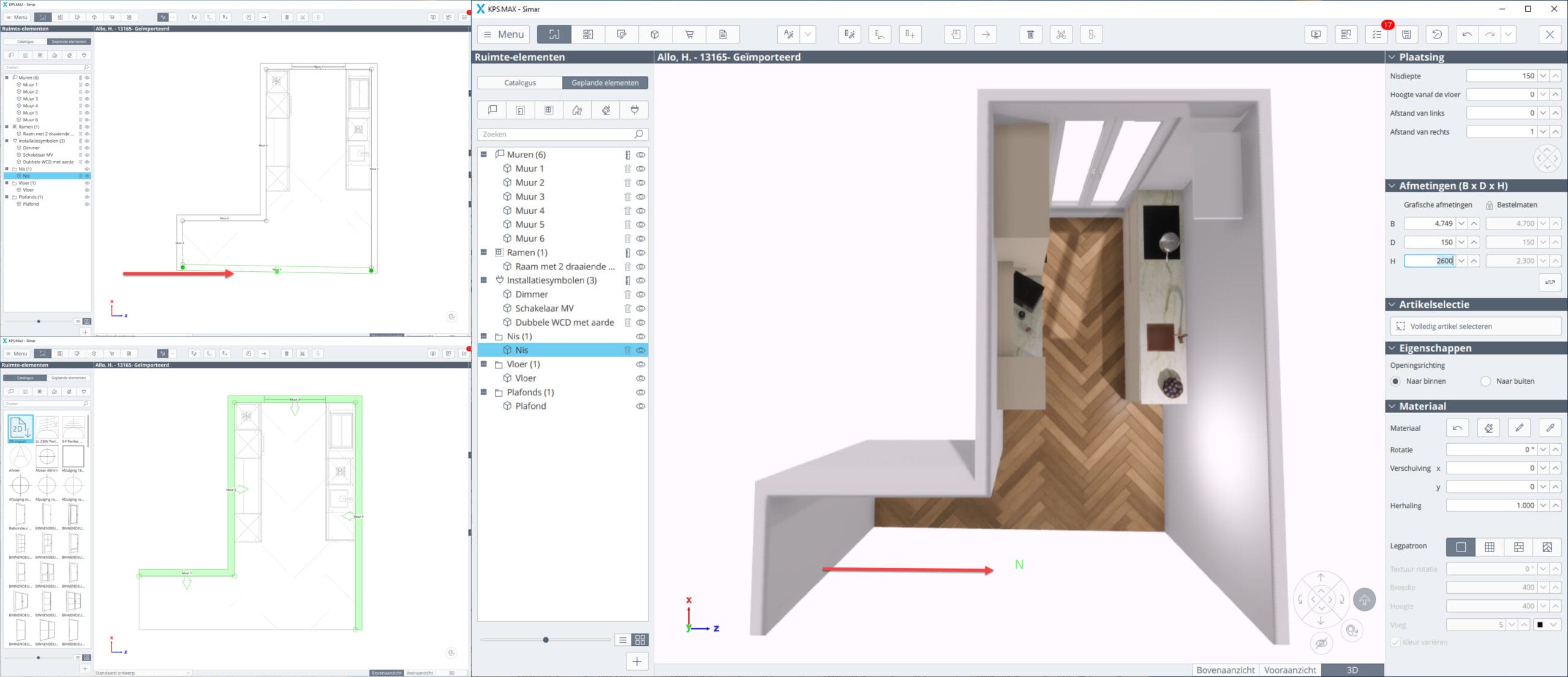Screen dimensions: 1568x677
Task: Collapse the Muren (6) tree group
Action: coord(484,154)
